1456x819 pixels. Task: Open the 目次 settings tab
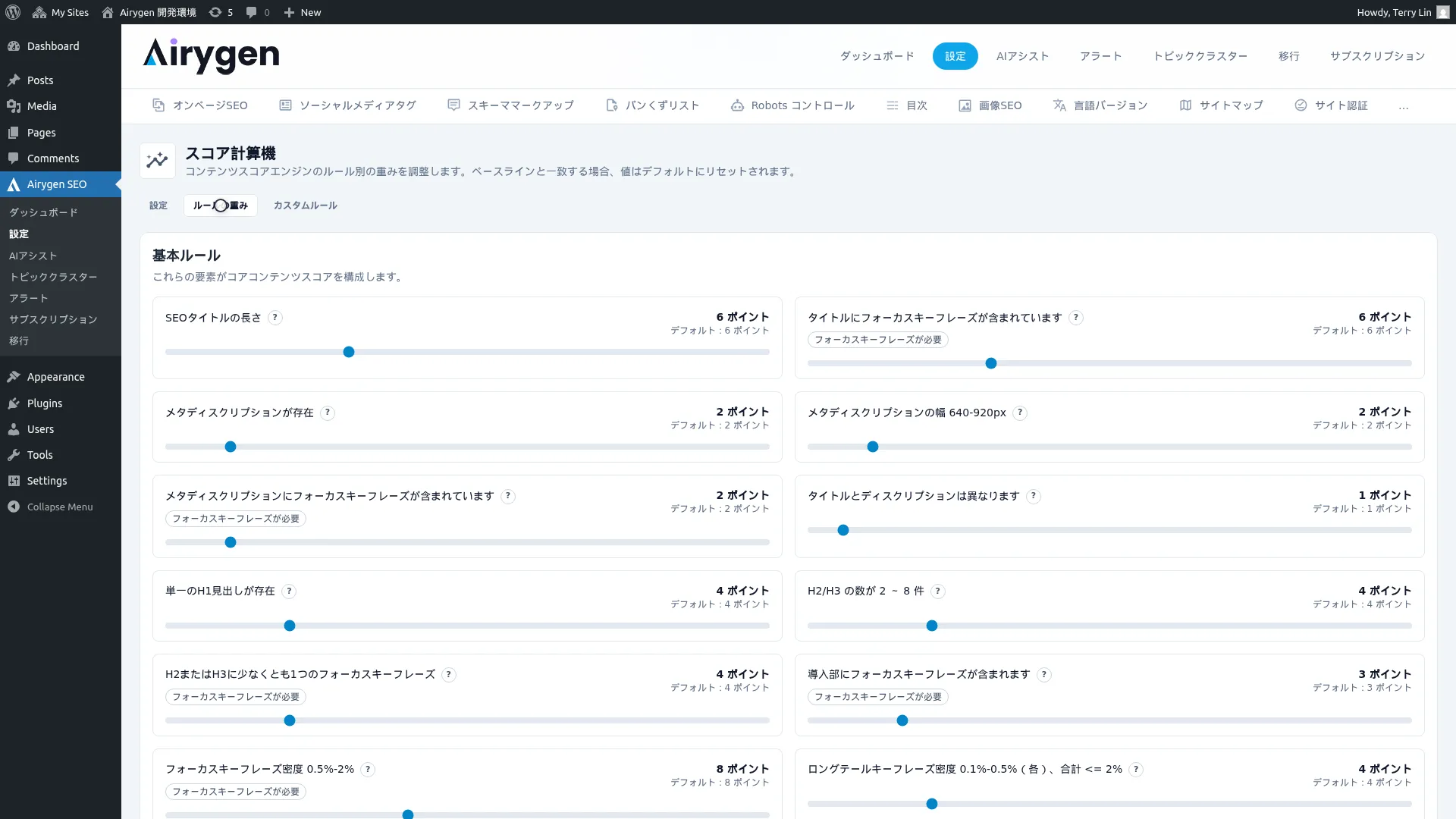[x=907, y=105]
